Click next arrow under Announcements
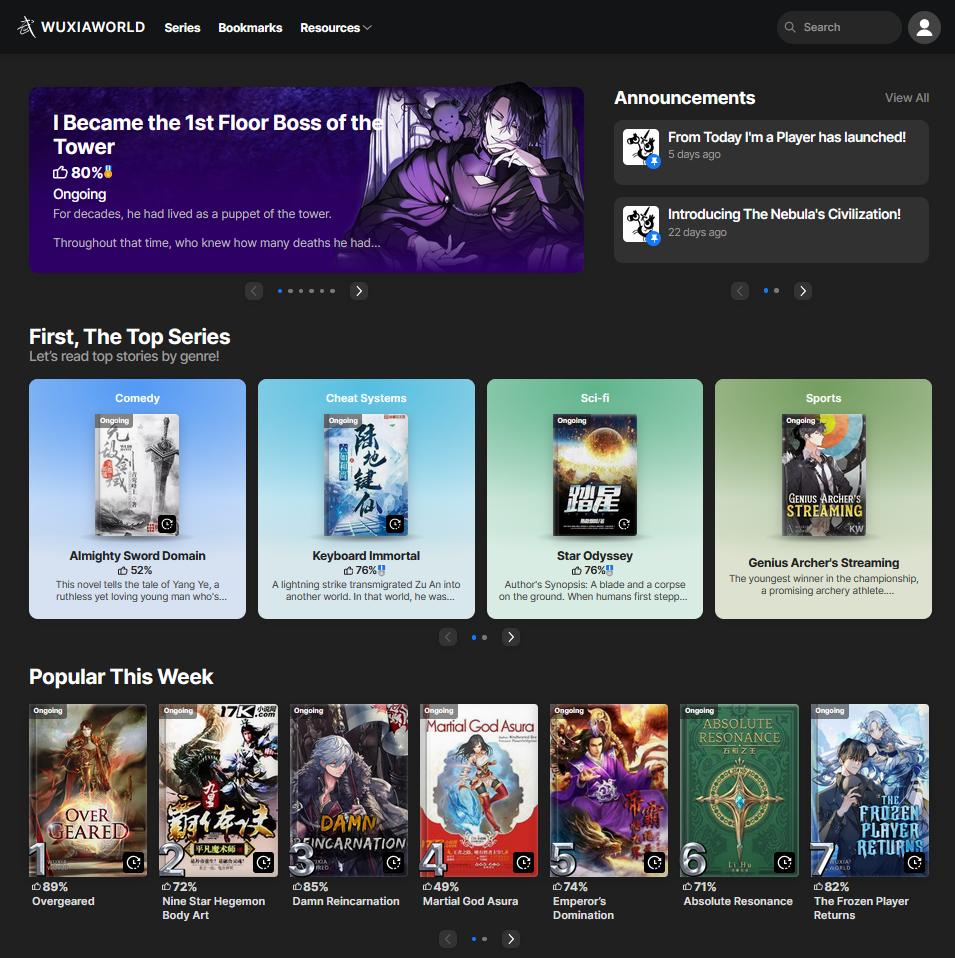This screenshot has height=958, width=955. (803, 291)
